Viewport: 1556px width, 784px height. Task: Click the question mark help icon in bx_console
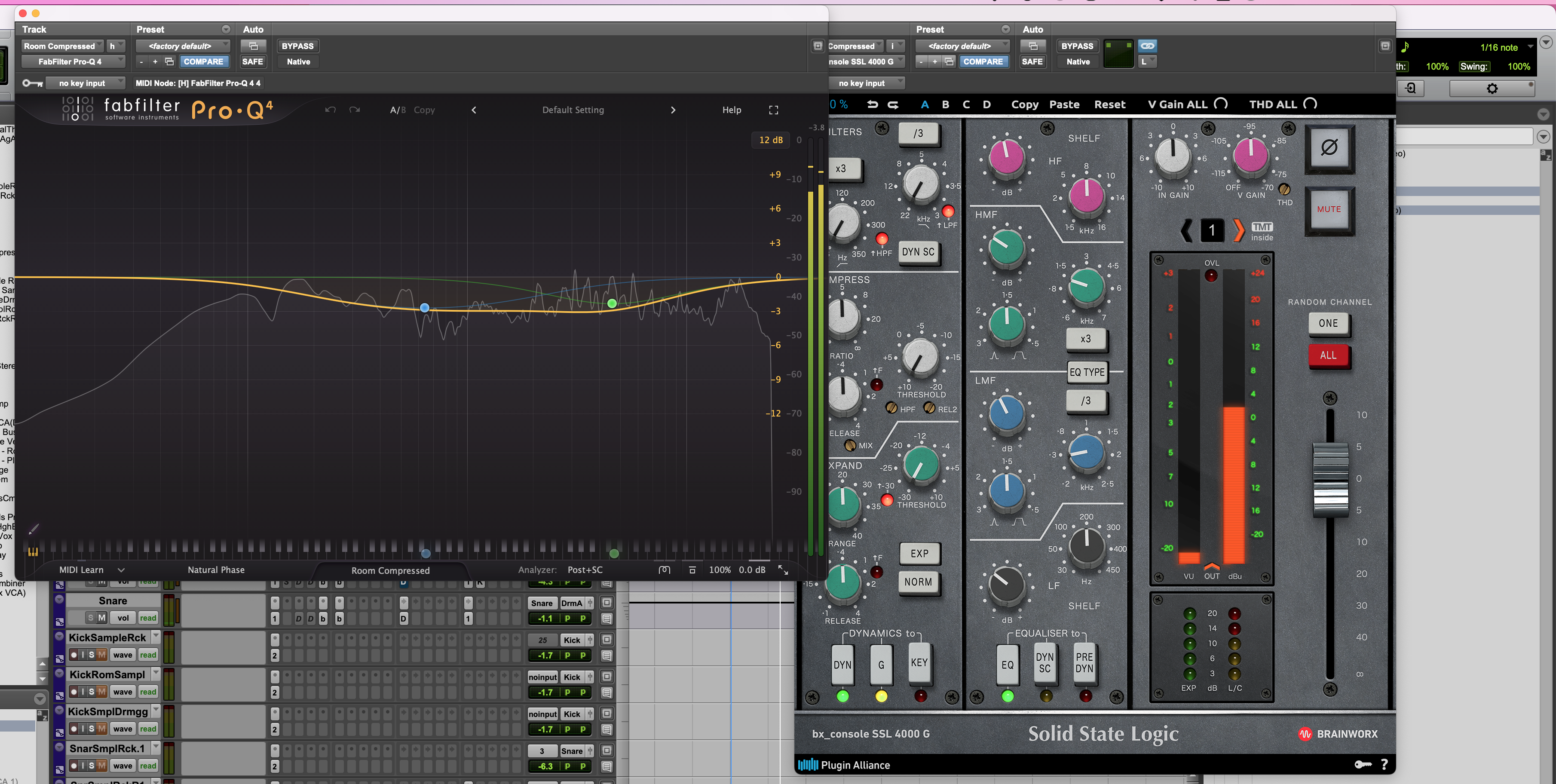click(x=1384, y=764)
